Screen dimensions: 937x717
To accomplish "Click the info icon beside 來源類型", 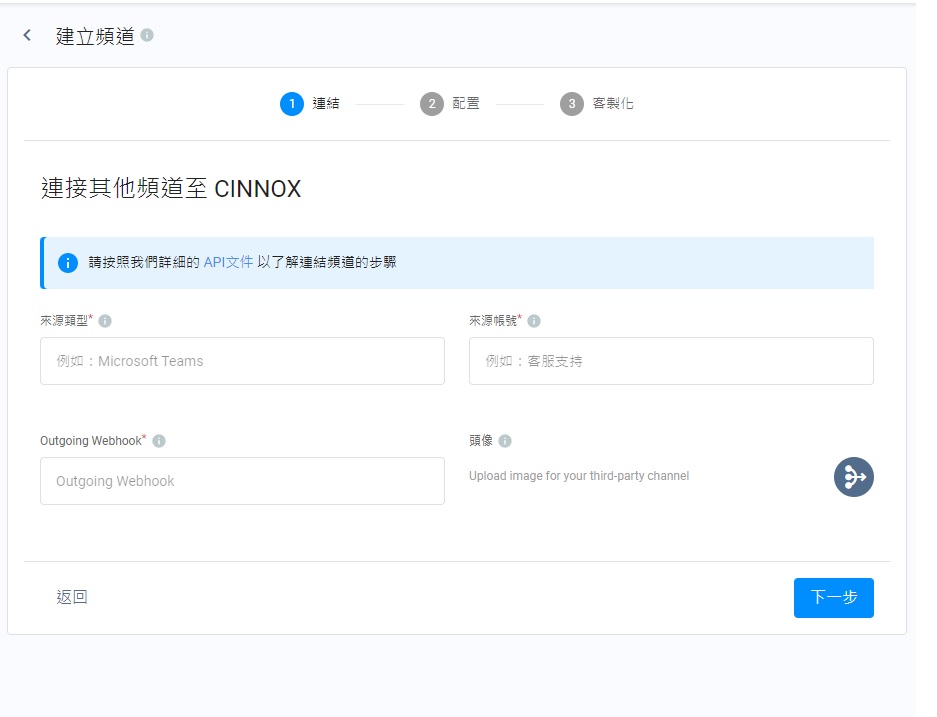I will click(x=105, y=321).
